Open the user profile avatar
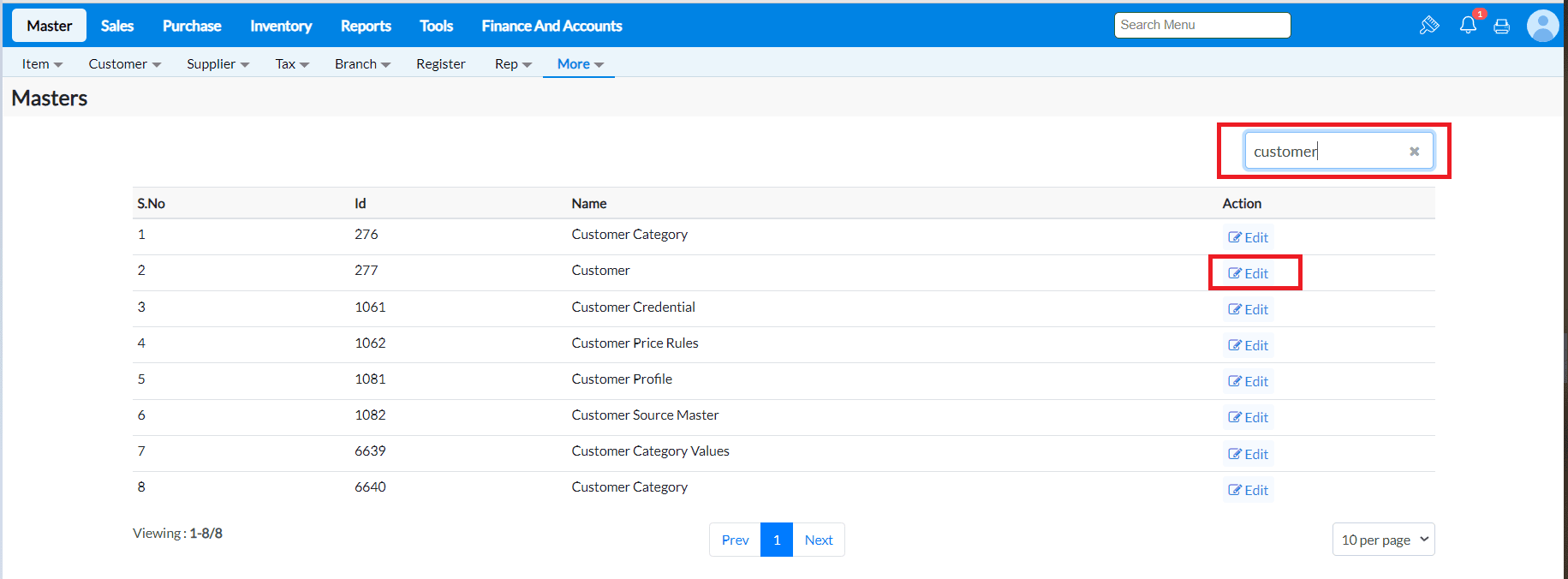 tap(1542, 26)
